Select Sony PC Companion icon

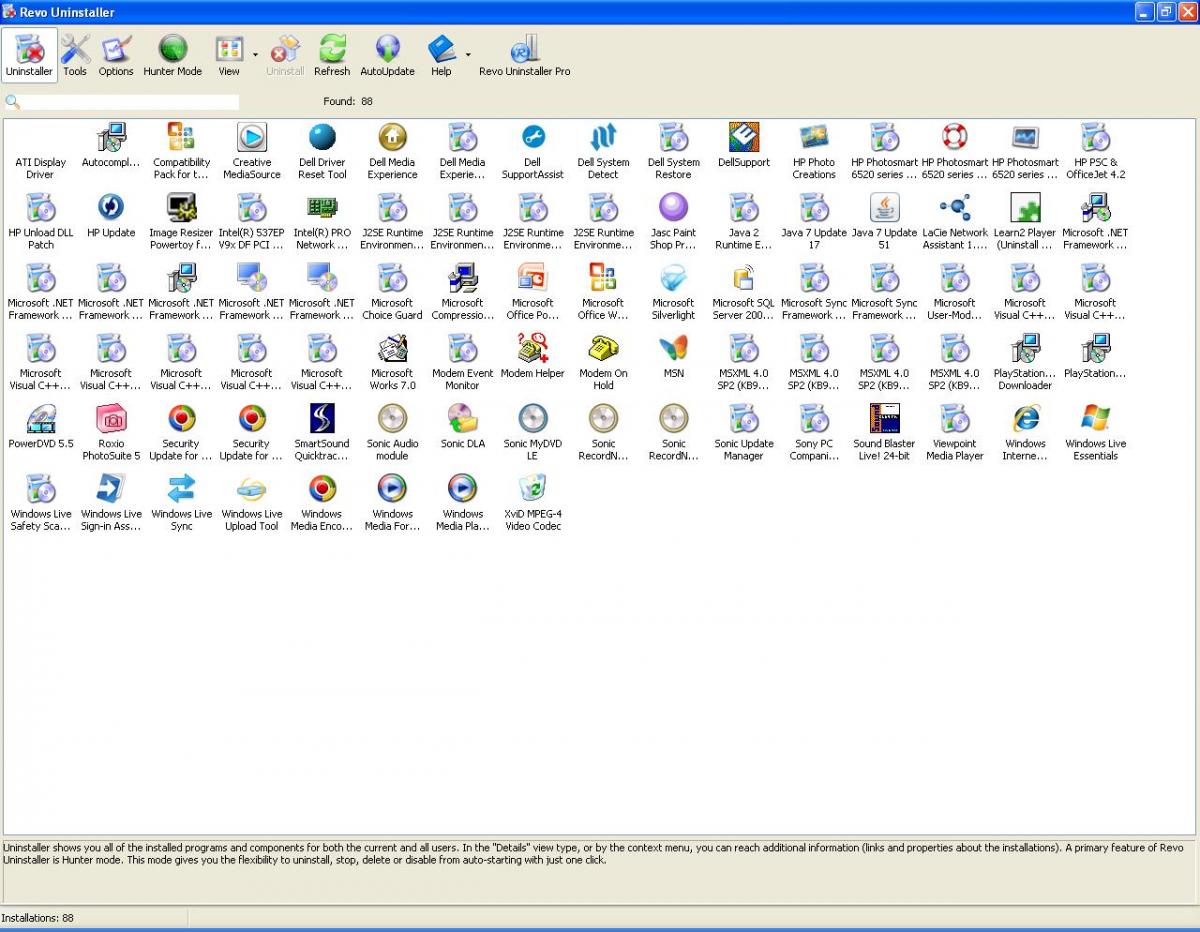pos(814,418)
